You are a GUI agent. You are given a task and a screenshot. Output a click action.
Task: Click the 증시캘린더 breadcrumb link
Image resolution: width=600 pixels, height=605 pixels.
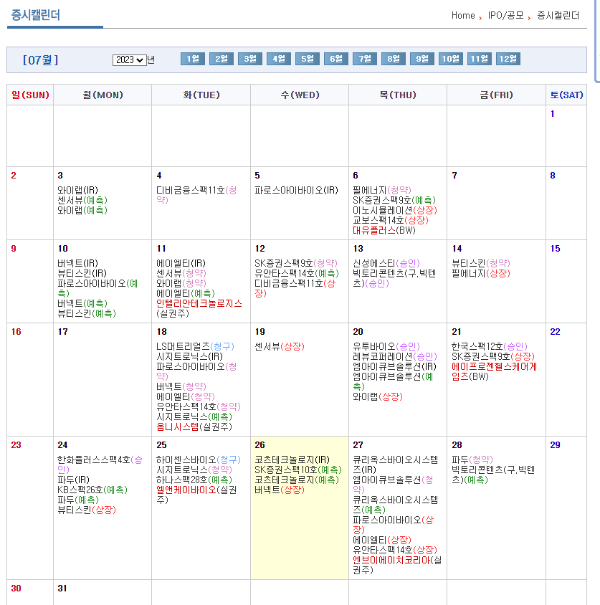click(558, 15)
